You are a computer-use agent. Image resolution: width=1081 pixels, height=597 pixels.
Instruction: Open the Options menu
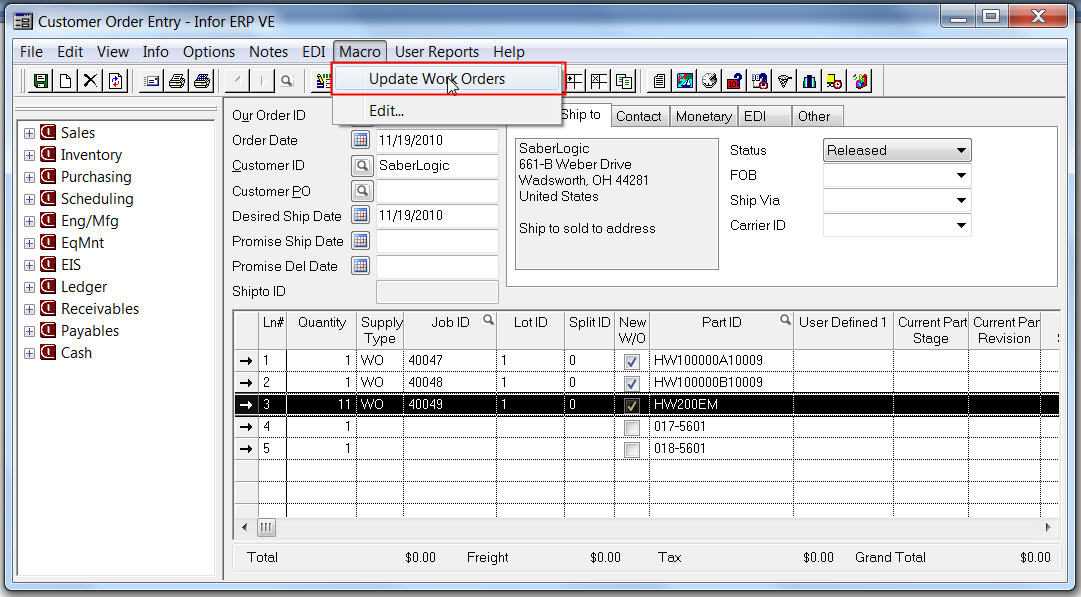(x=209, y=52)
